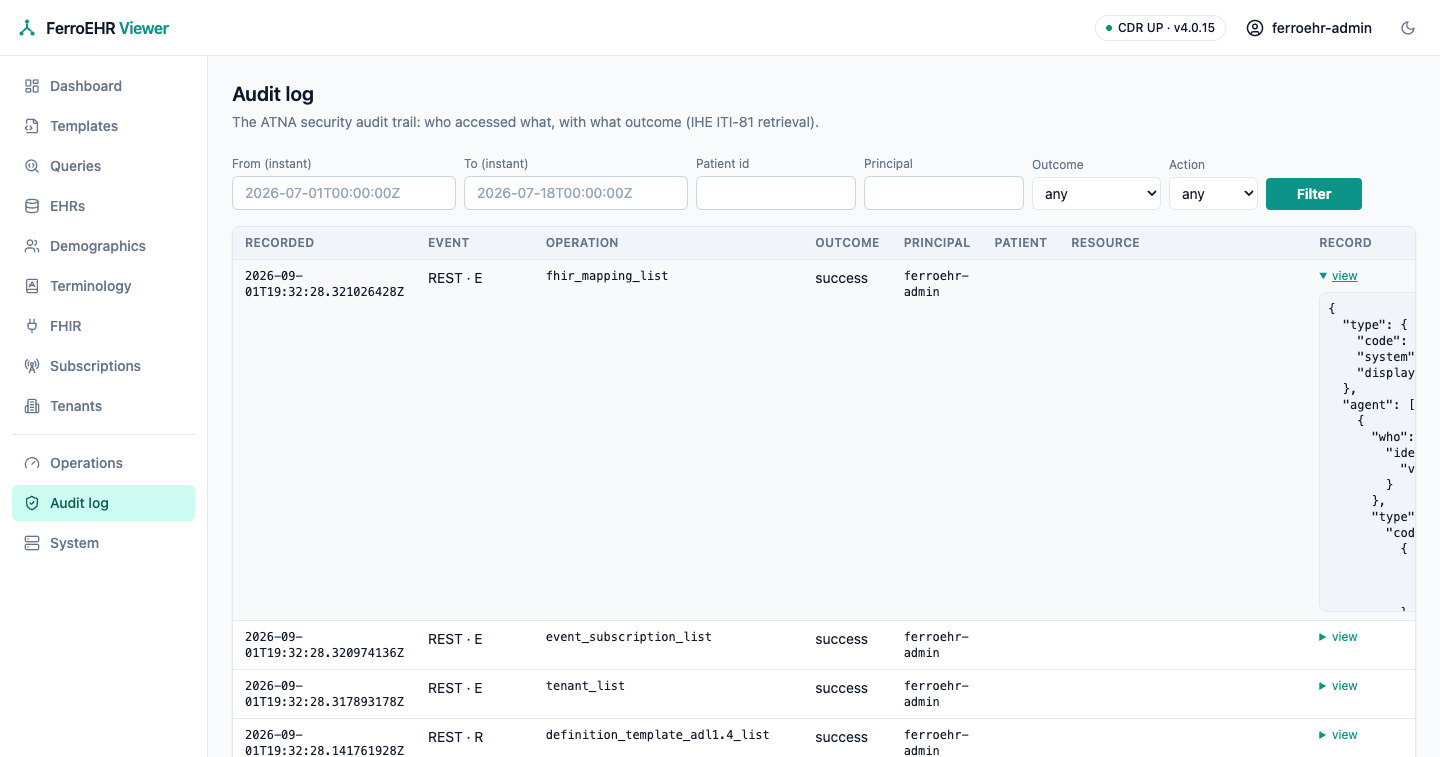Screen dimensions: 1440x757
Task: Click definition_template_adl1.4_list operation cell
Action: [658, 735]
